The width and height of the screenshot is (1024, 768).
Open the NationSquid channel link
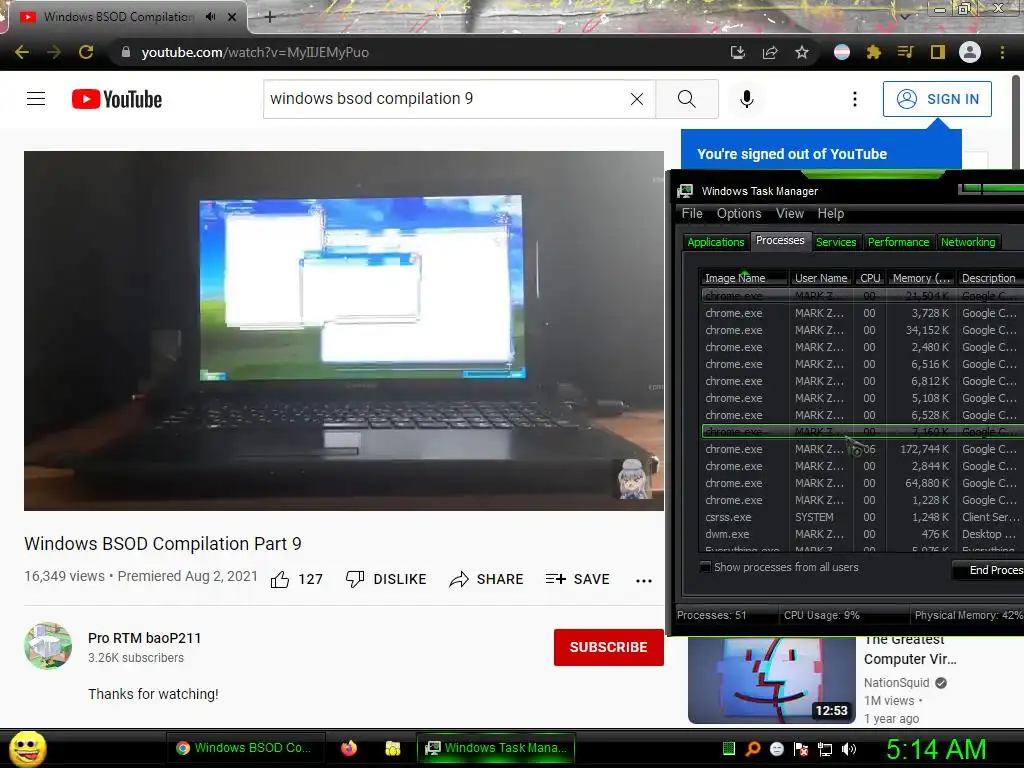pos(896,682)
